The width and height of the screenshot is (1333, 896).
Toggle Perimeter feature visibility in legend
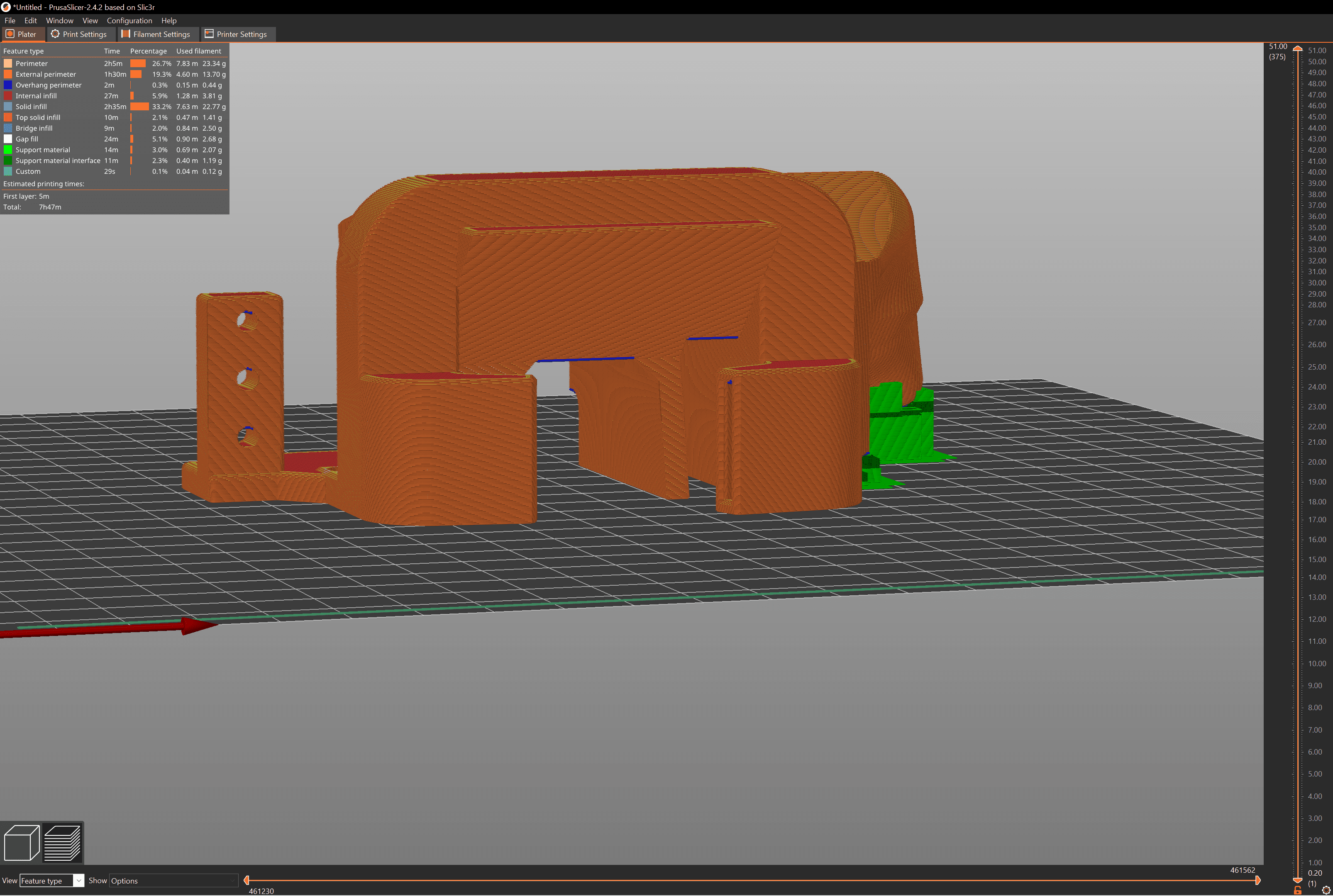tap(114, 63)
